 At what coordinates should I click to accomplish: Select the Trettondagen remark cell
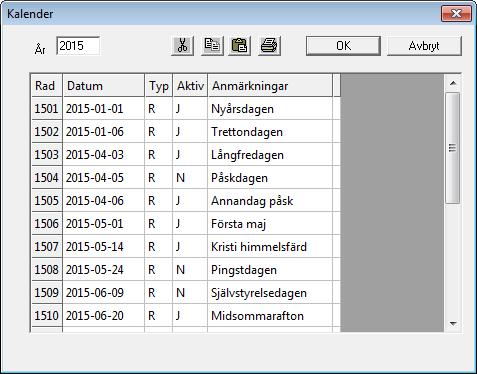pyautogui.click(x=270, y=132)
